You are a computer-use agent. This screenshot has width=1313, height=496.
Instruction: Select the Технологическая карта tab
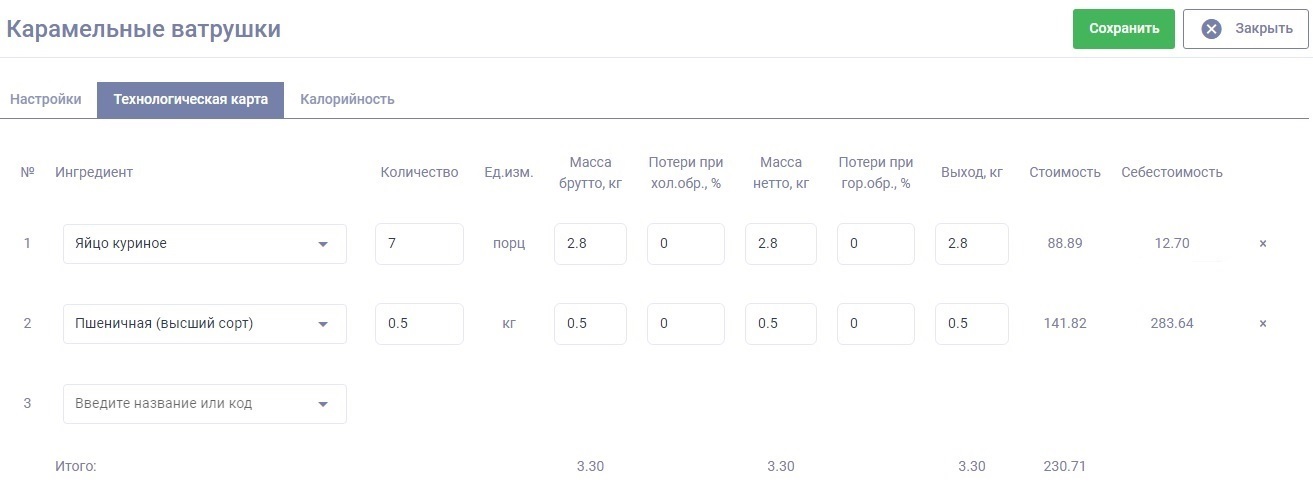(x=190, y=100)
